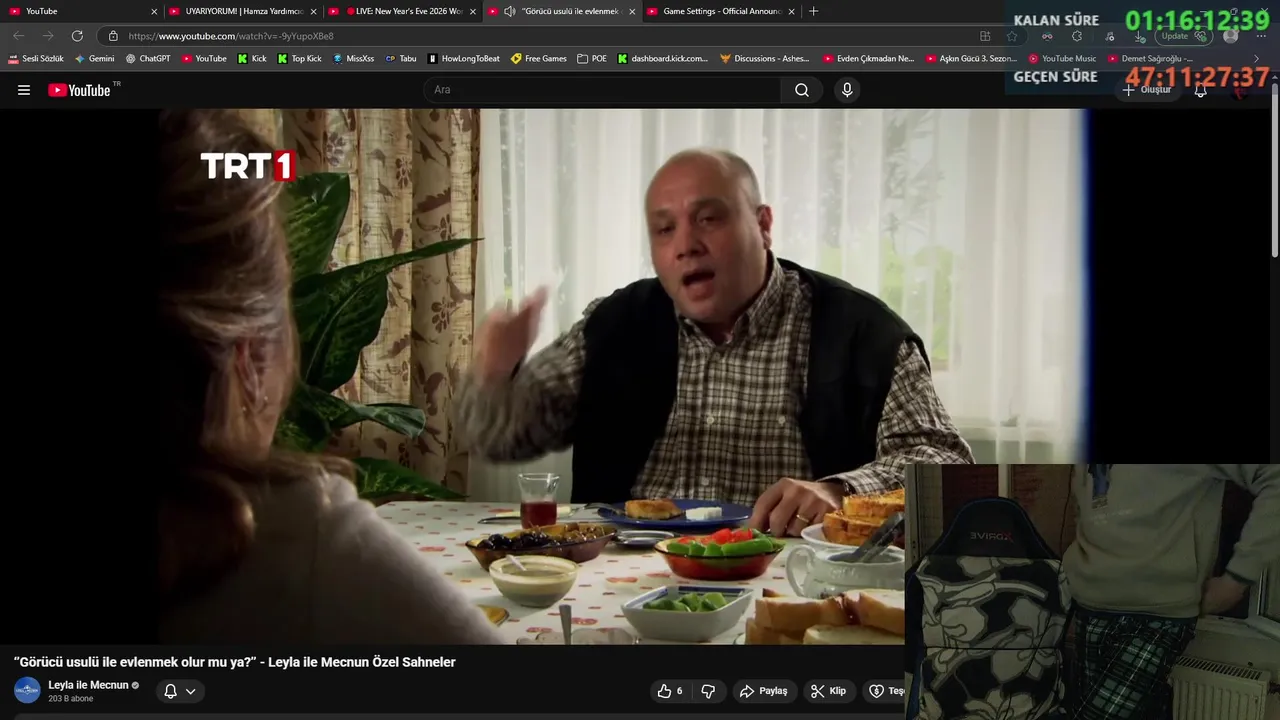Open Free Games bookmark
The width and height of the screenshot is (1280, 720).
[539, 59]
